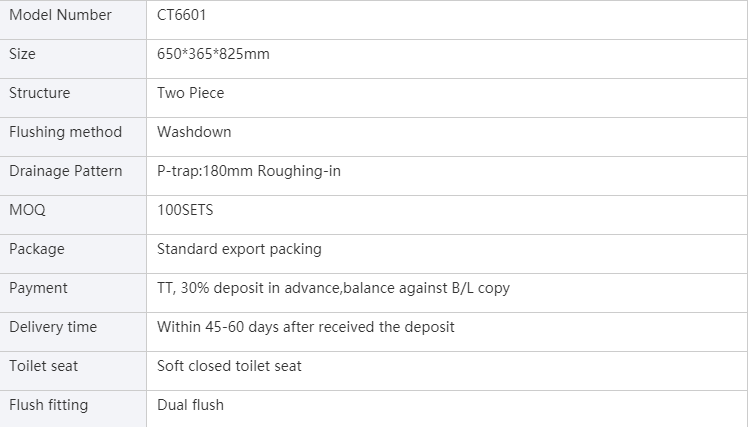Select the 650*365*825mm size value
The image size is (748, 427).
[x=213, y=54]
